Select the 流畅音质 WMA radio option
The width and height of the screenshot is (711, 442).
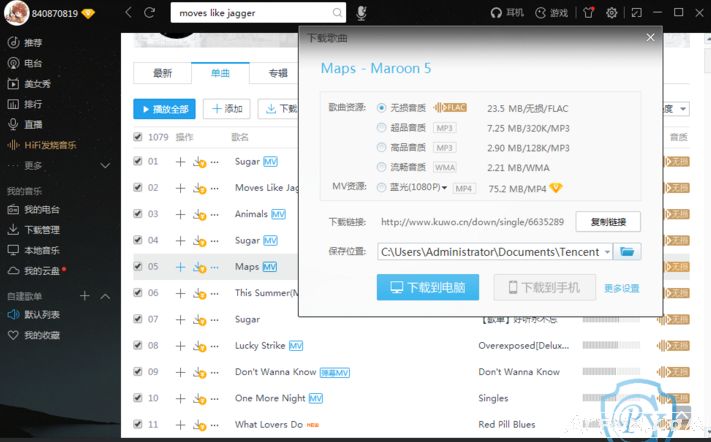pos(381,167)
